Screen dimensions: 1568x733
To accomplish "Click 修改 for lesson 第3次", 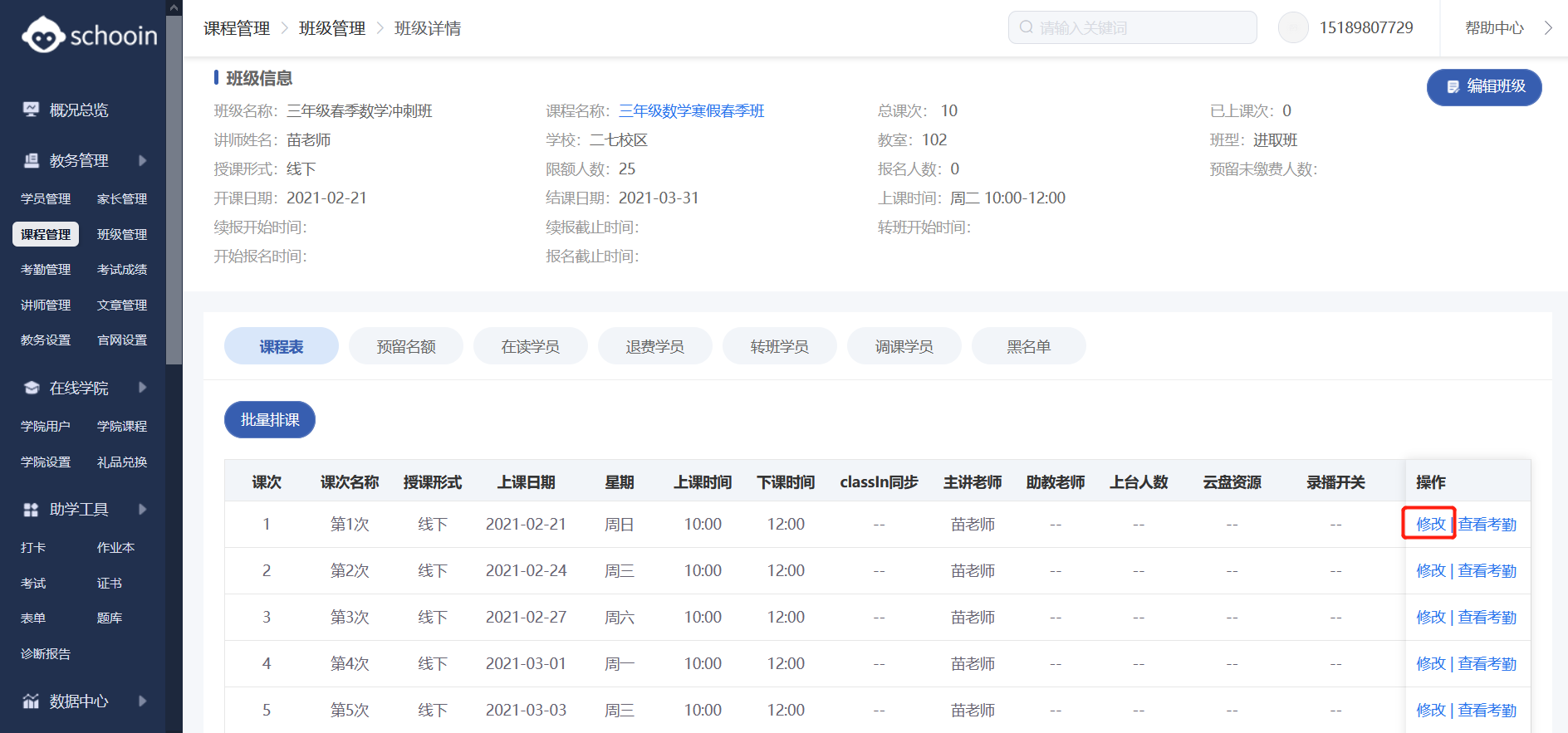I will click(x=1431, y=618).
